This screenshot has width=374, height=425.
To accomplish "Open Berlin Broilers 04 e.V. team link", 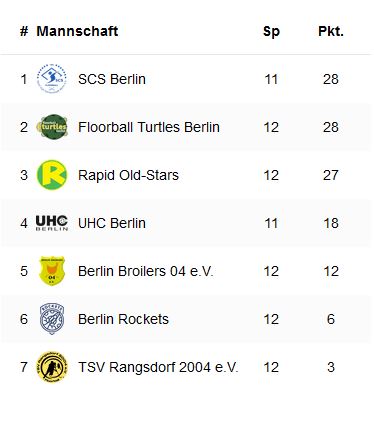I will click(146, 271).
